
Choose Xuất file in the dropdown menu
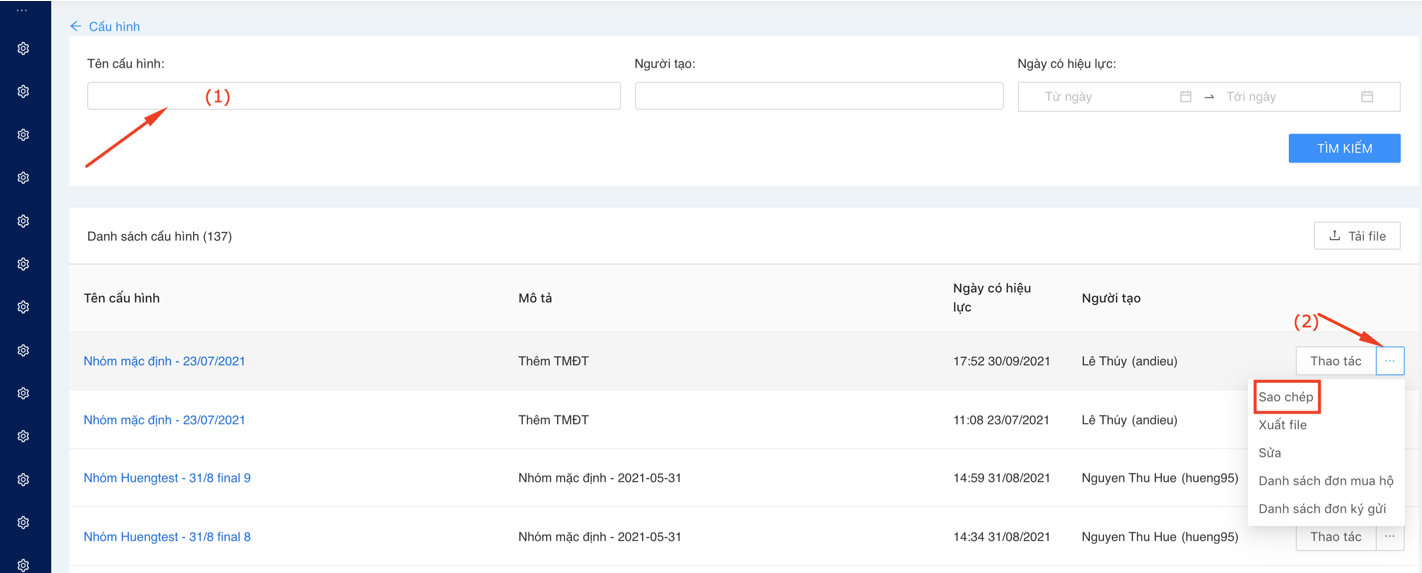pos(1282,425)
